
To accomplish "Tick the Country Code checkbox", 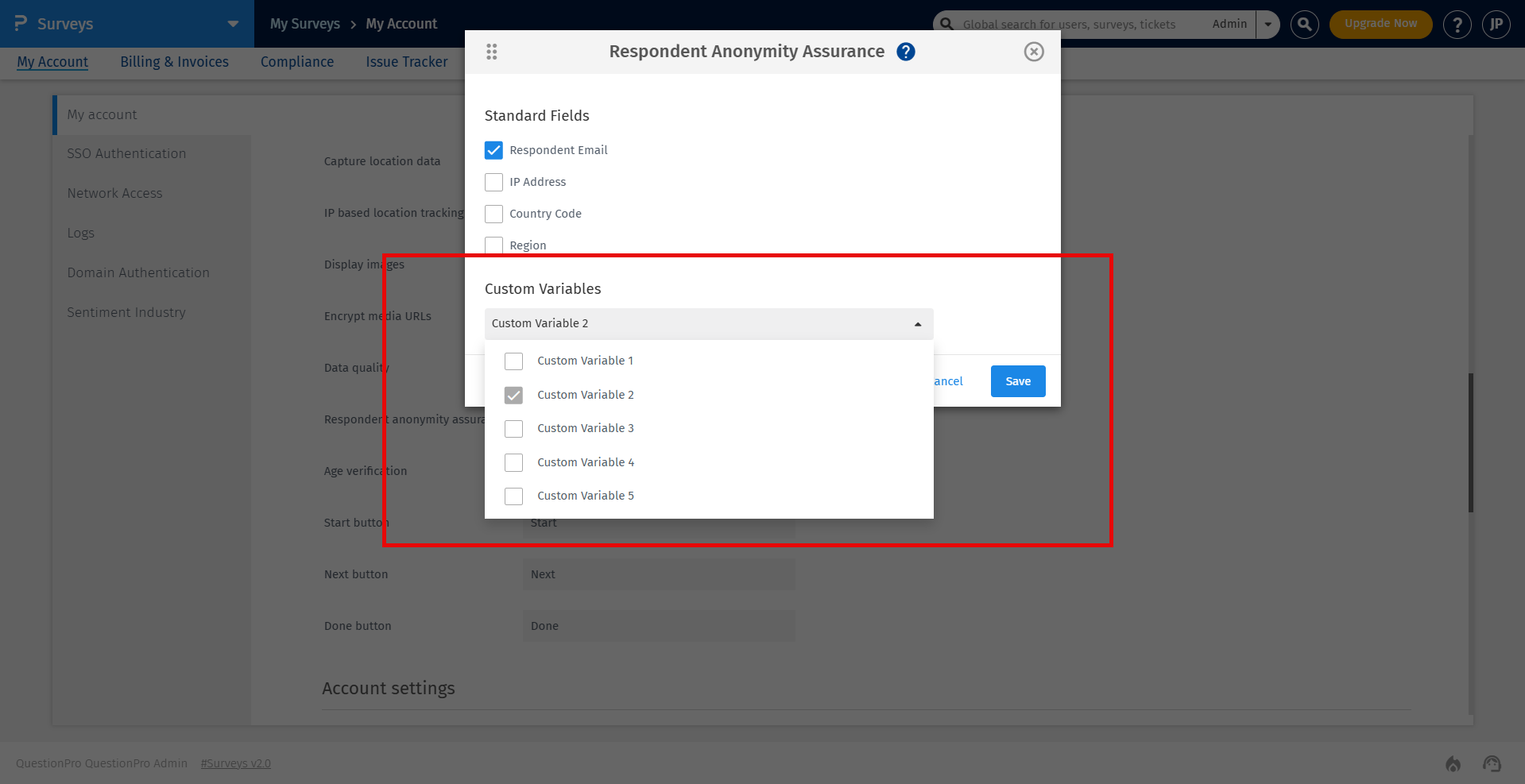I will (x=493, y=214).
